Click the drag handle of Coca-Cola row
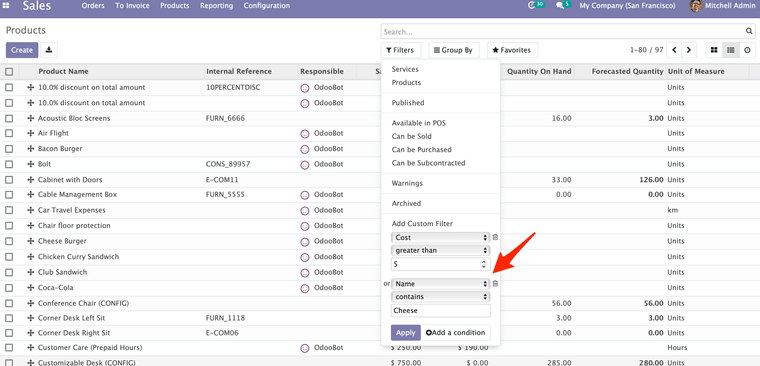Viewport: 760px width, 366px height. pos(31,287)
